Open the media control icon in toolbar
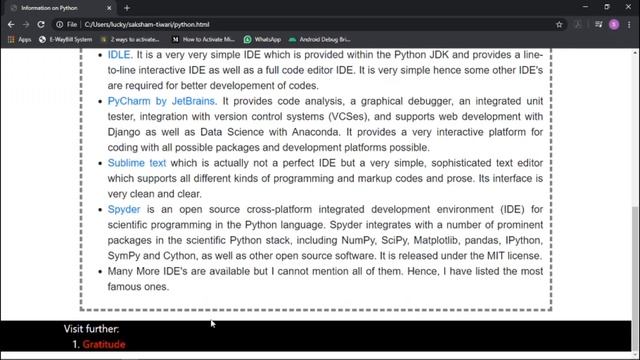Viewport: 640px width, 360px height. 598,24
